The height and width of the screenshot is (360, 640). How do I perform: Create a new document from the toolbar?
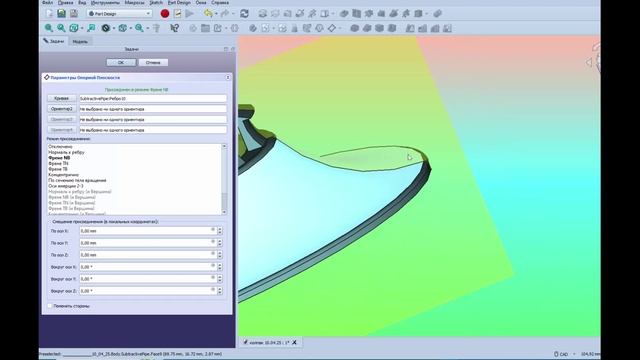[x=49, y=13]
